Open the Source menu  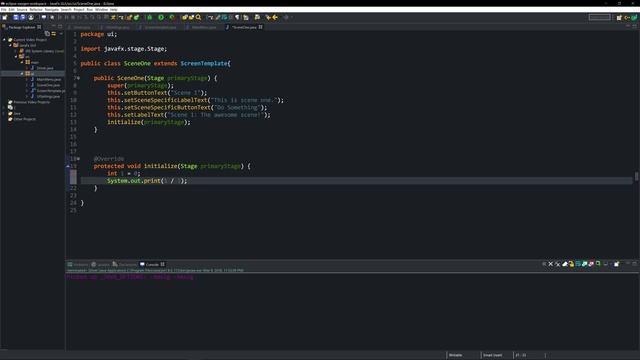[22, 9]
